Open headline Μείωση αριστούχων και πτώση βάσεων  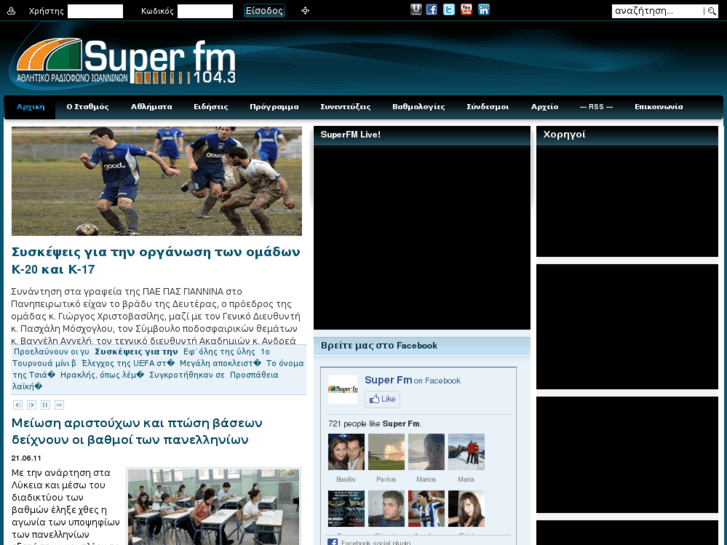pyautogui.click(x=137, y=431)
